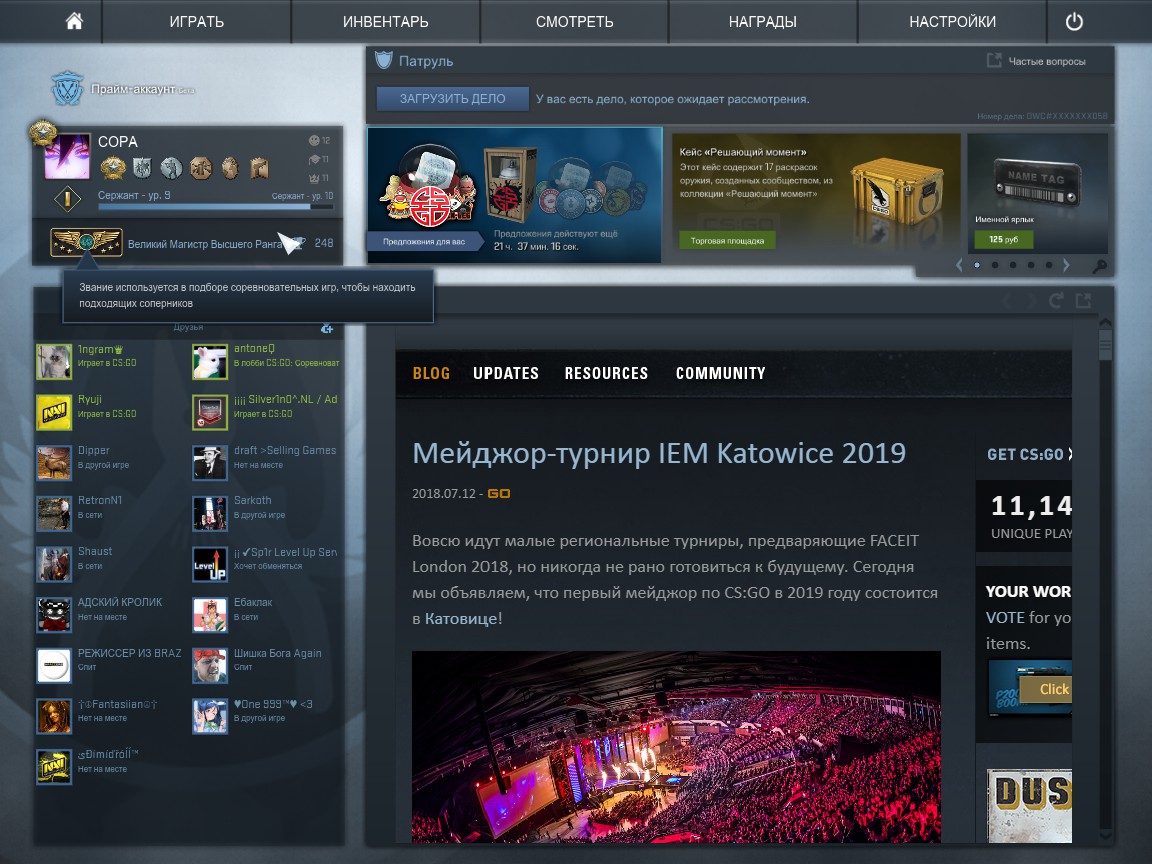1152x864 pixels.
Task: Switch to the UPDATES tab
Action: pos(505,373)
